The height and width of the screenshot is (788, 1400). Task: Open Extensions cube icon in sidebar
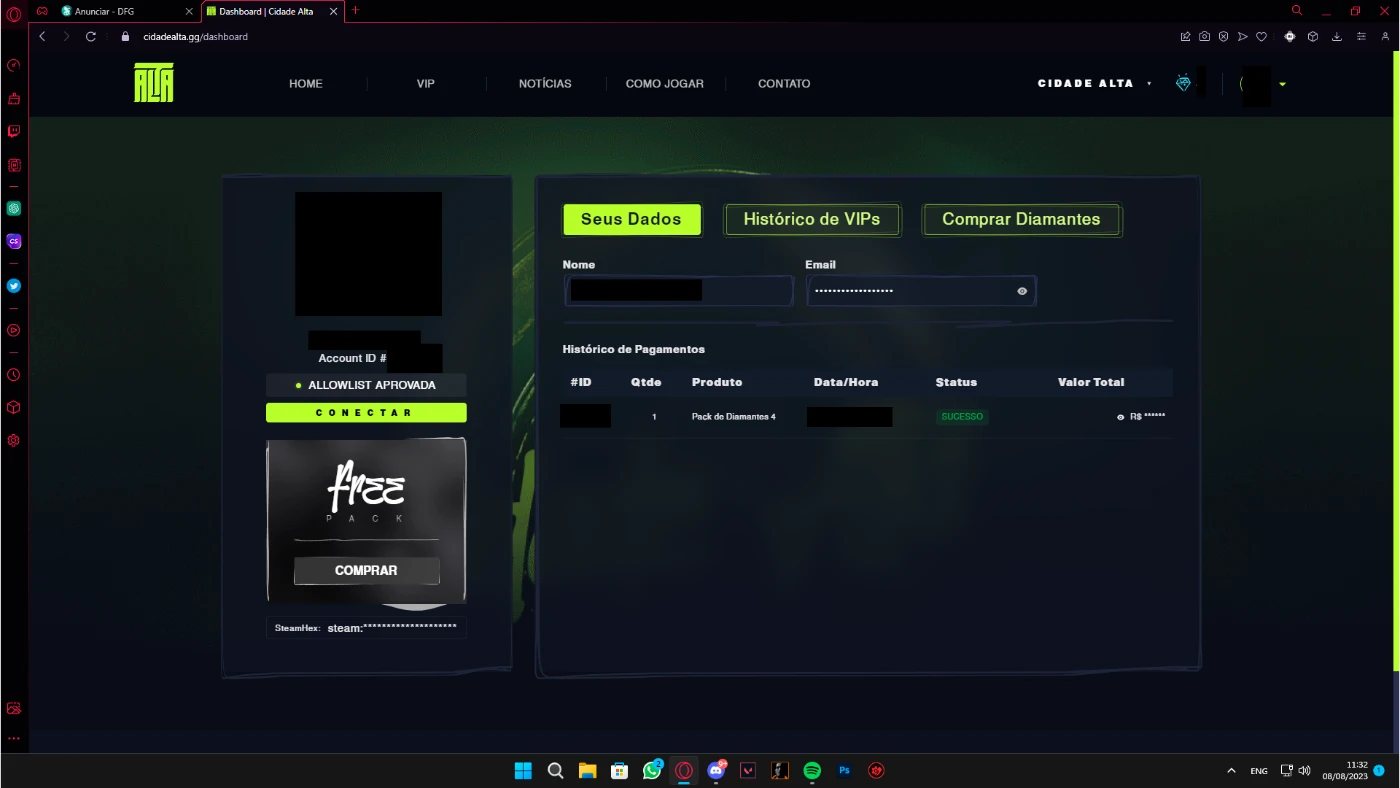coord(14,407)
